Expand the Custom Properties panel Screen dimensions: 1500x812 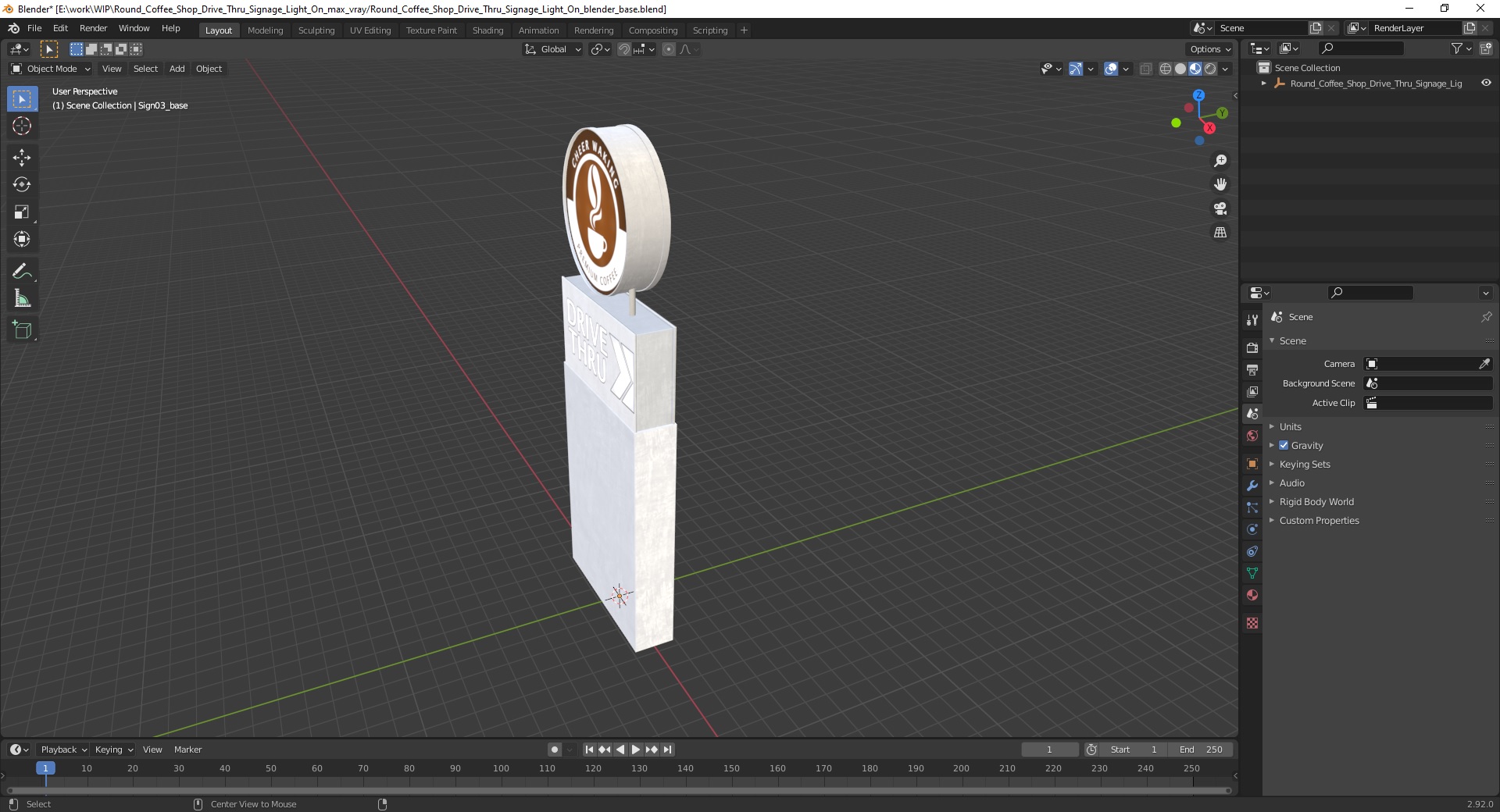(x=1319, y=520)
